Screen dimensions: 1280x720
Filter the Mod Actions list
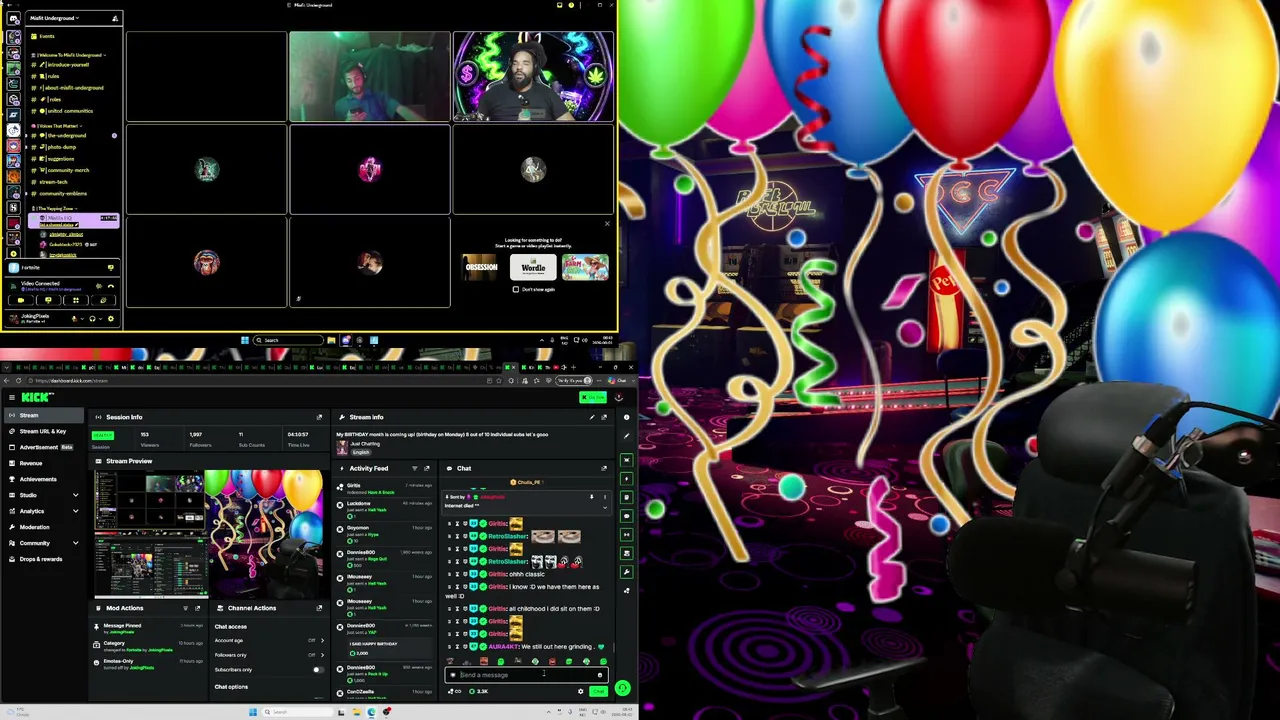tap(185, 608)
